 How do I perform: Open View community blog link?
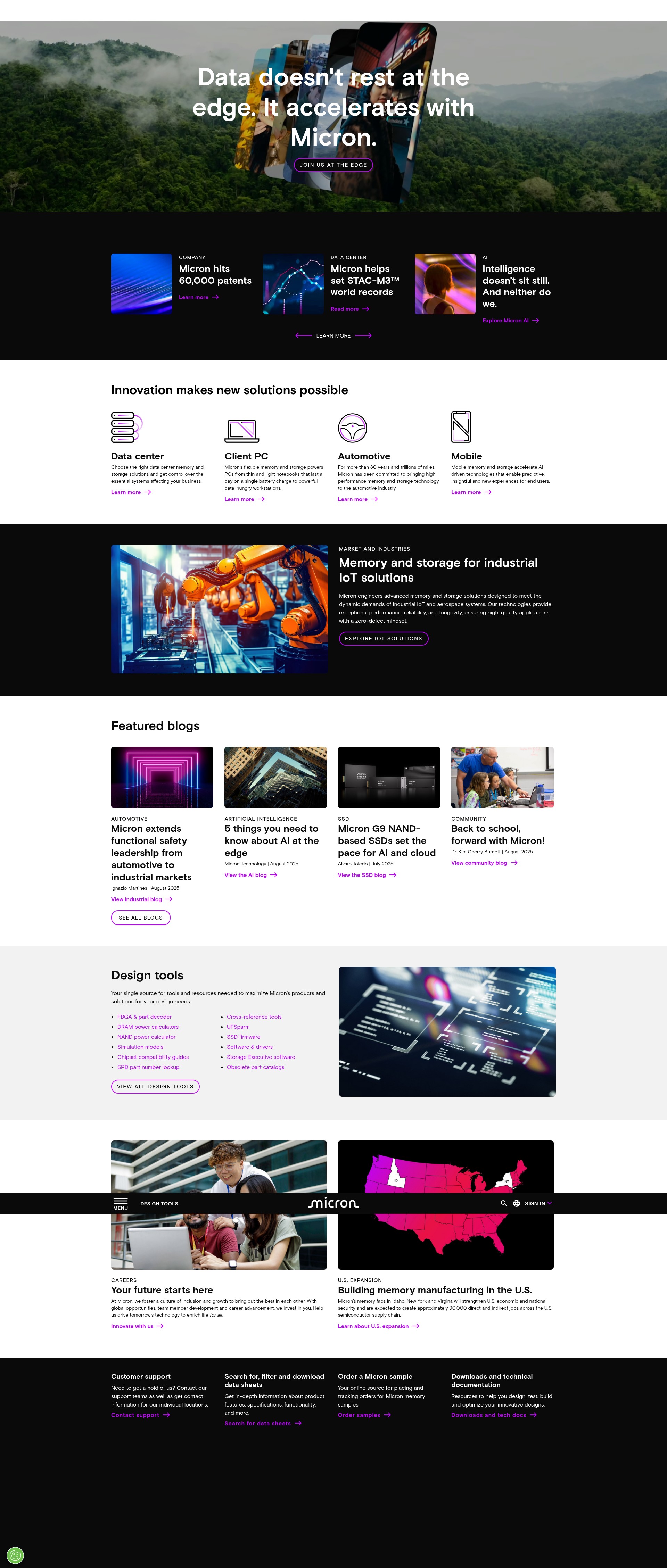pyautogui.click(x=484, y=863)
